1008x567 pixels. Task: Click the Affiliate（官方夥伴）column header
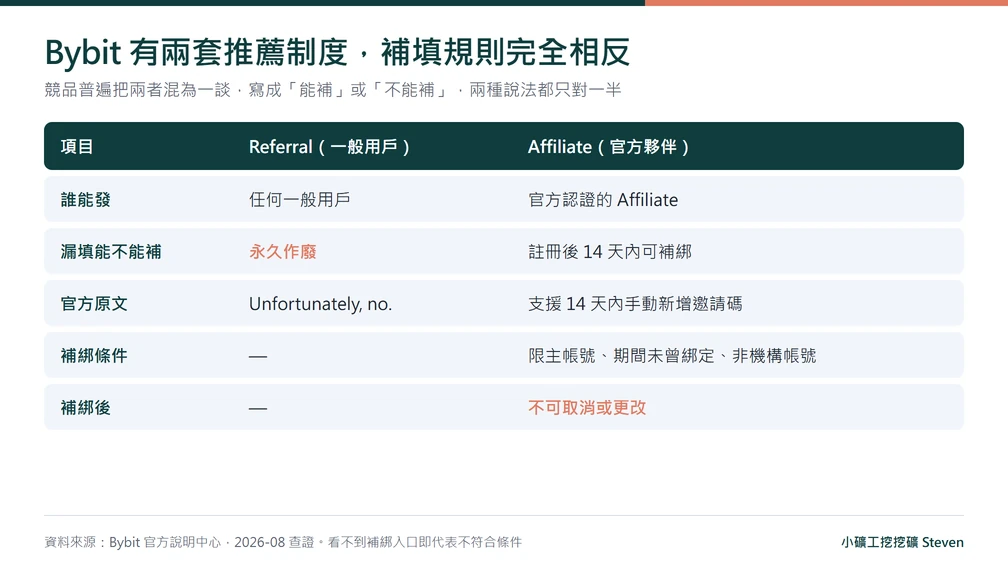tap(608, 147)
